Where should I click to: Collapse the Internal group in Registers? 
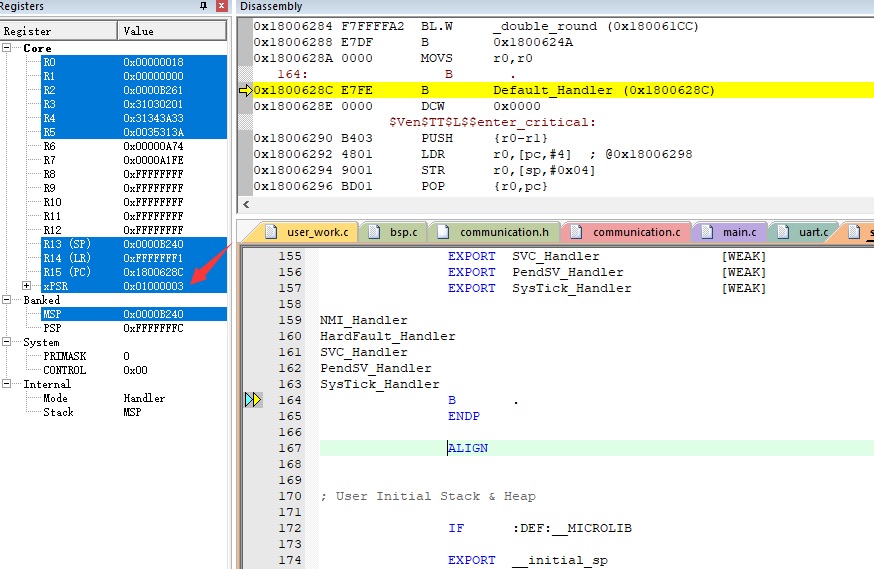tap(8, 384)
